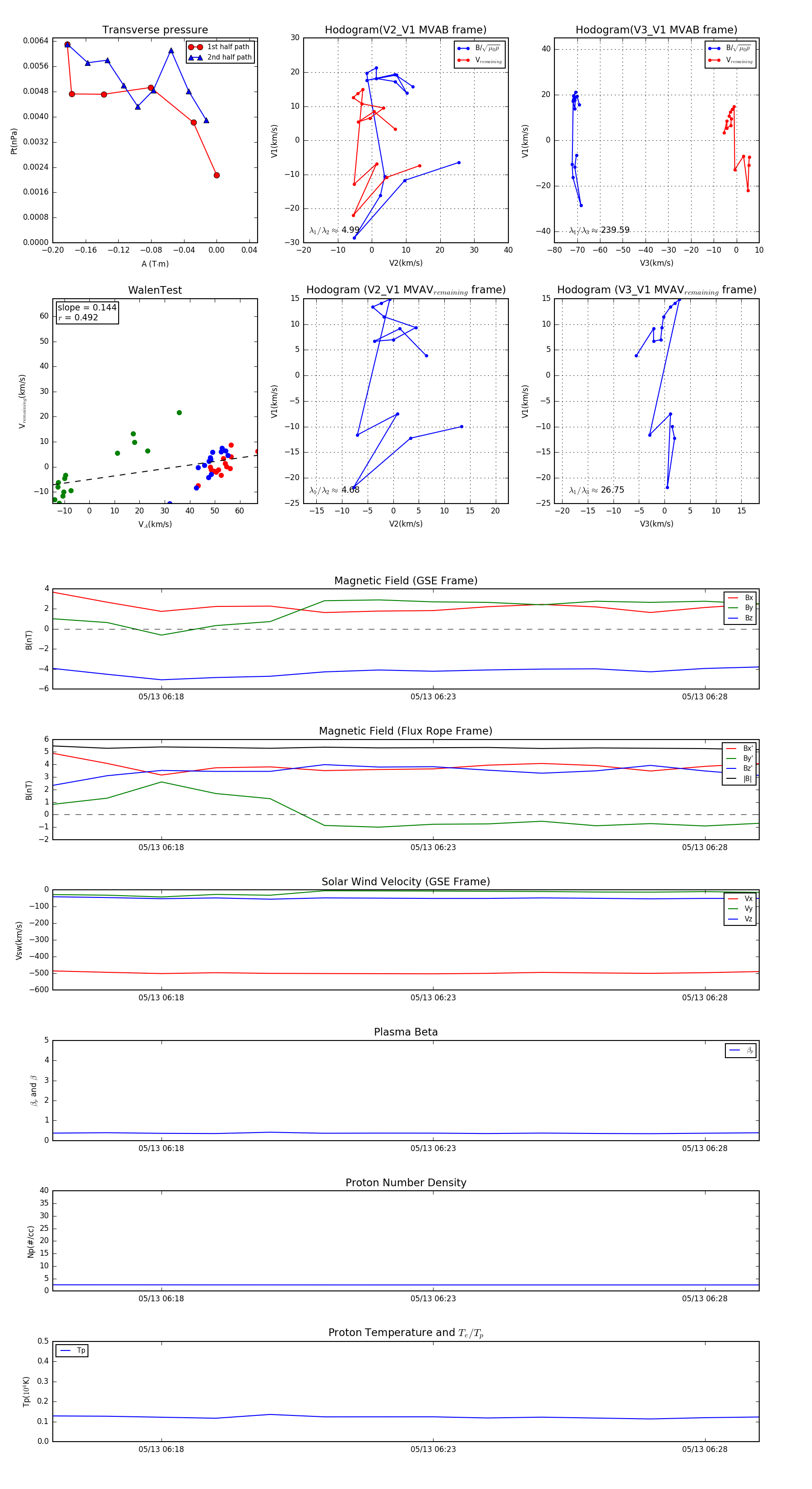
Task: Select the "r = 0.492" annotation
Action: [78, 317]
